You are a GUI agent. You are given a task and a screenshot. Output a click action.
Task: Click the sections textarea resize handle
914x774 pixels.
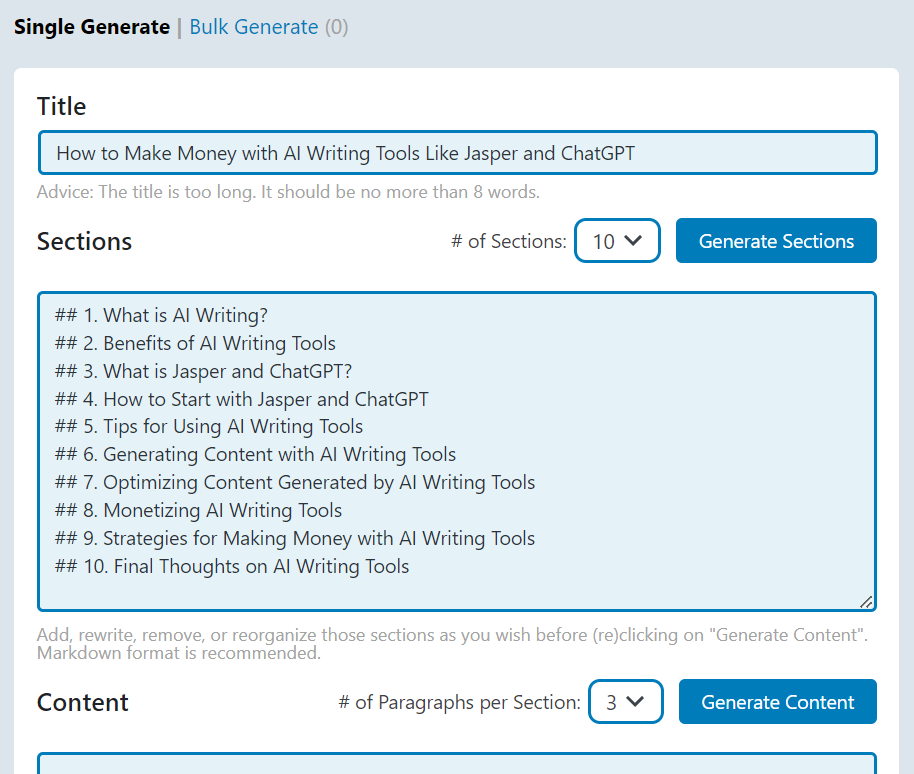click(867, 602)
